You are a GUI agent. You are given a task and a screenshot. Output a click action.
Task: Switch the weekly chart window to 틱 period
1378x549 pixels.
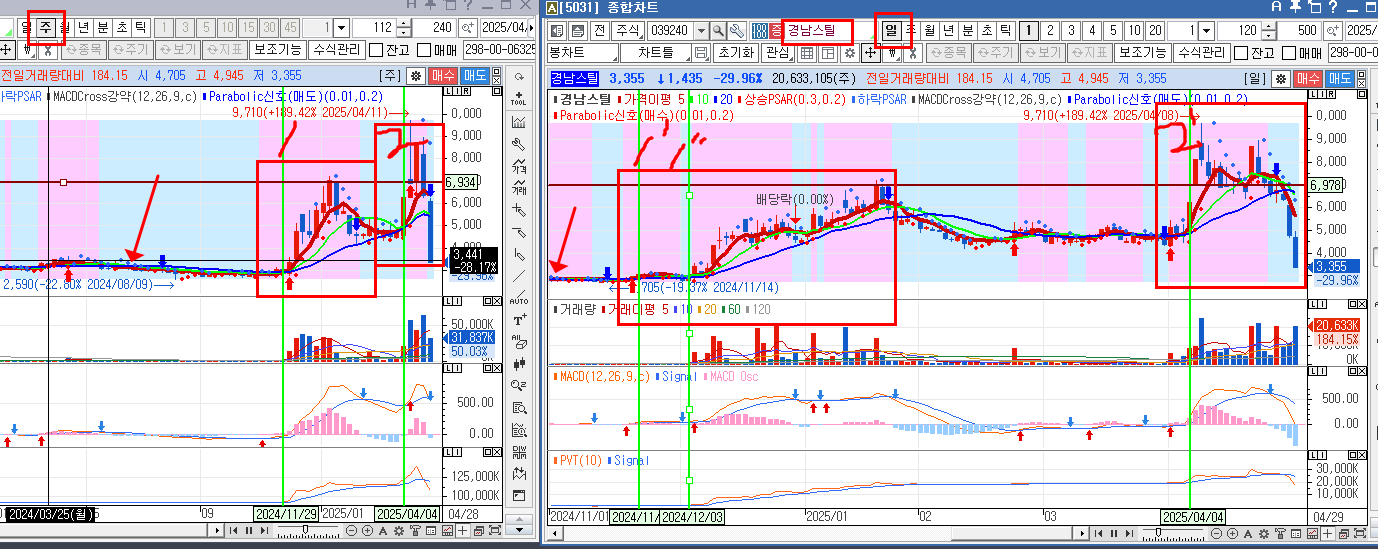139,27
